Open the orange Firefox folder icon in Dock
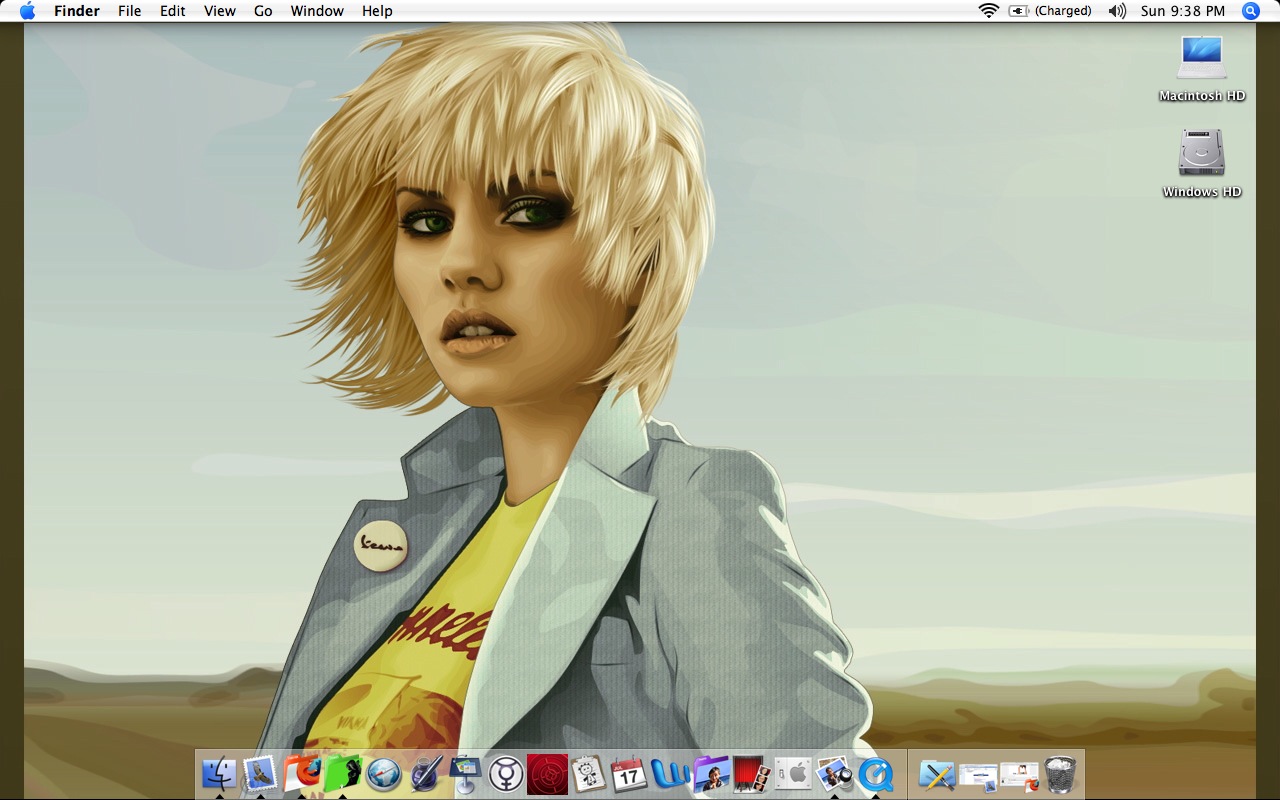Image resolution: width=1280 pixels, height=800 pixels. (301, 774)
